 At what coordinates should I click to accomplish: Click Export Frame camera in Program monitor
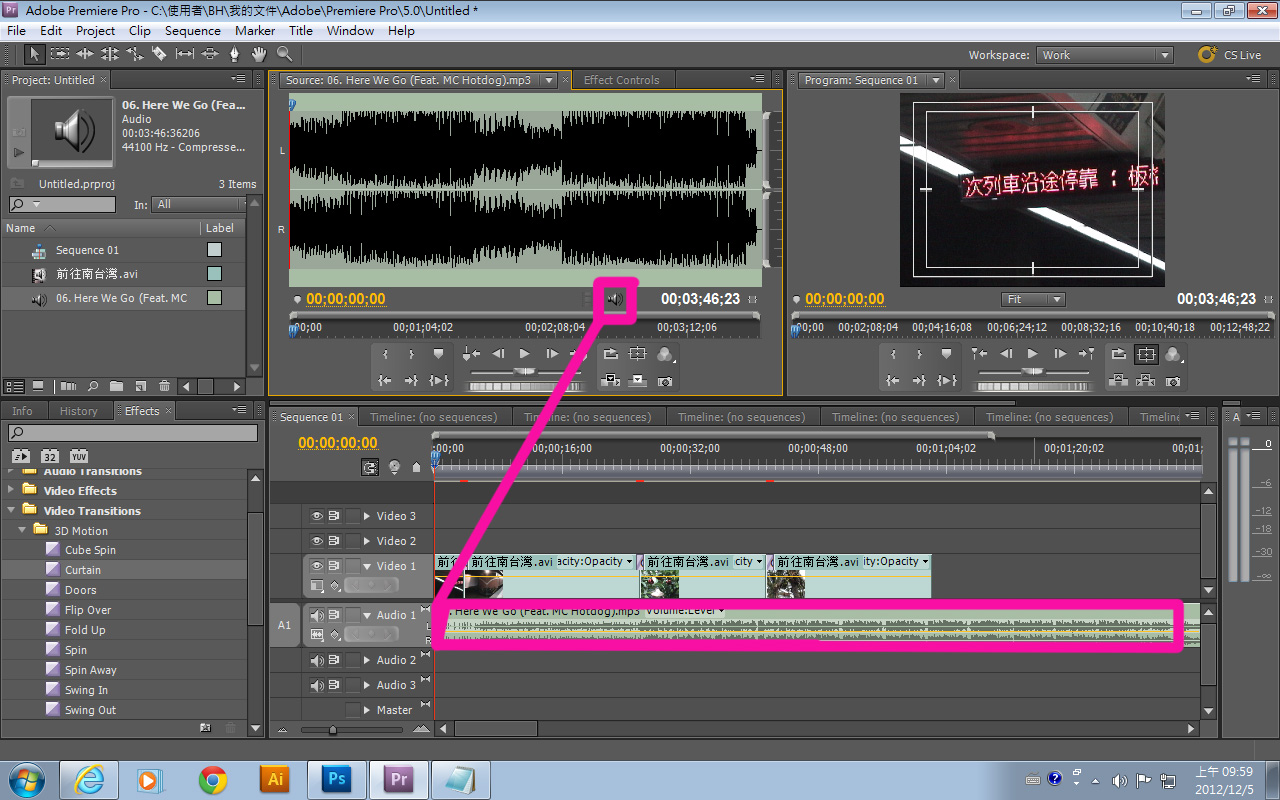pos(1173,381)
